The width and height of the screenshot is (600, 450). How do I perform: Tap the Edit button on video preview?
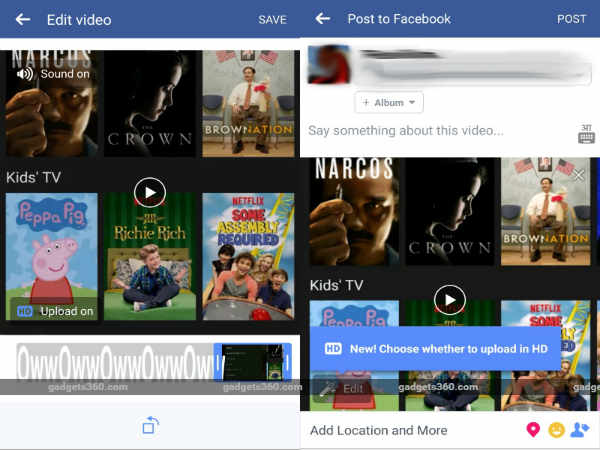pyautogui.click(x=342, y=389)
